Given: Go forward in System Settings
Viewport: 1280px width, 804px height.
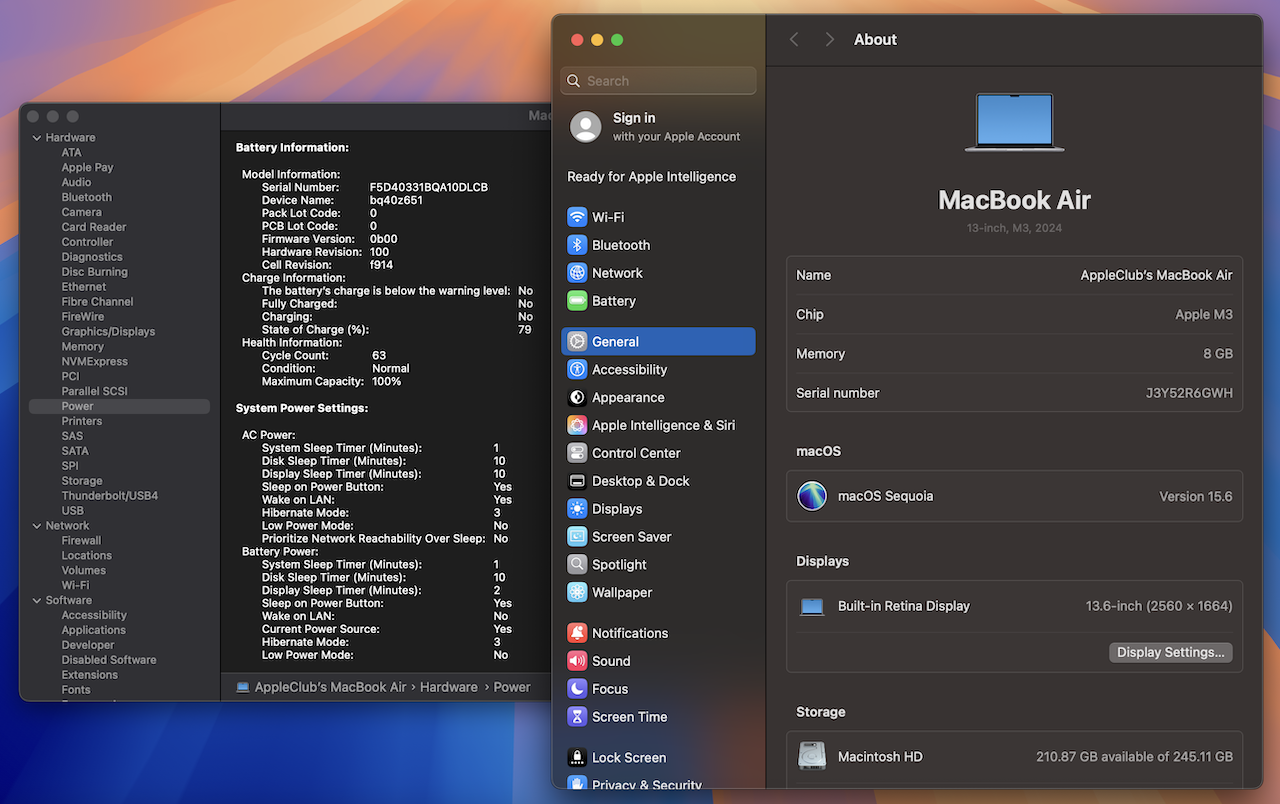Looking at the screenshot, I should pos(829,39).
